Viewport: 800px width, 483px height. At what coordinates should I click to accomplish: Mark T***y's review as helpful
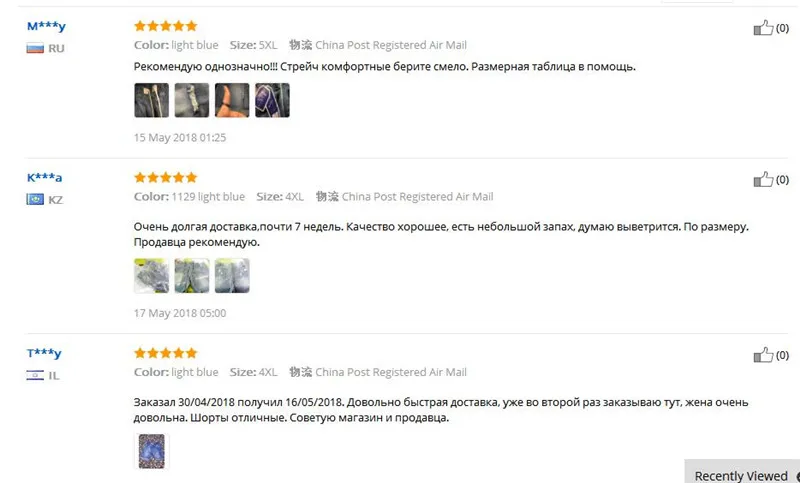pos(763,354)
